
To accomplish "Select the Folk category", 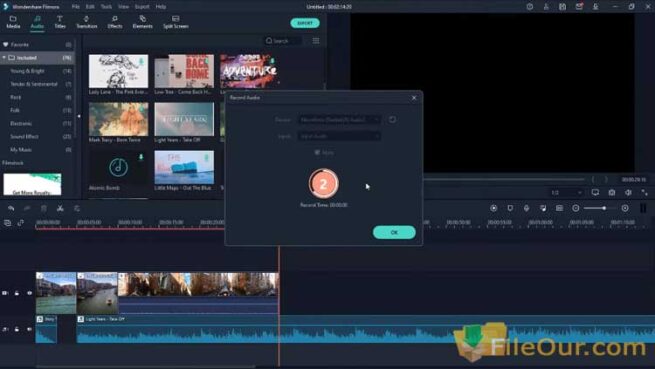I will (37, 110).
